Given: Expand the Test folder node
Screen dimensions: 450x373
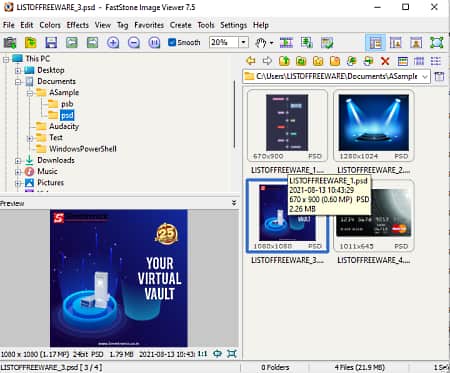Looking at the screenshot, I should pos(30,138).
